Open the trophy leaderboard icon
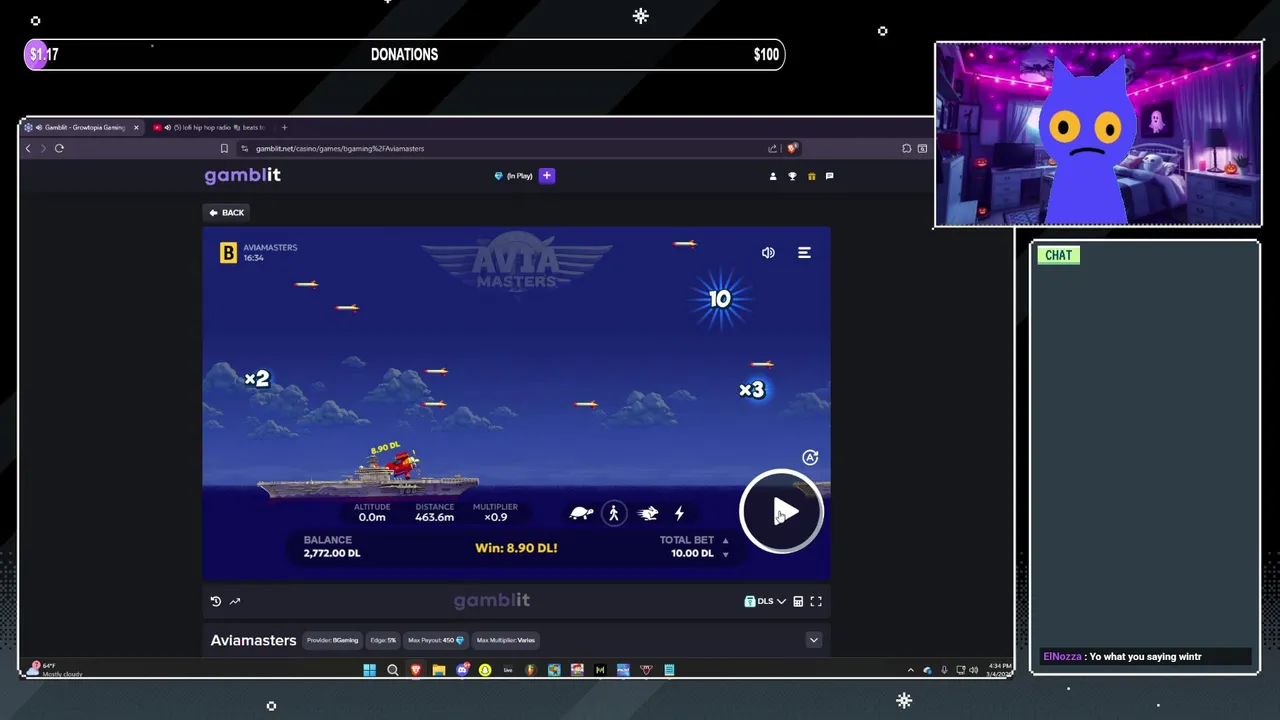Viewport: 1280px width, 720px height. click(x=792, y=176)
